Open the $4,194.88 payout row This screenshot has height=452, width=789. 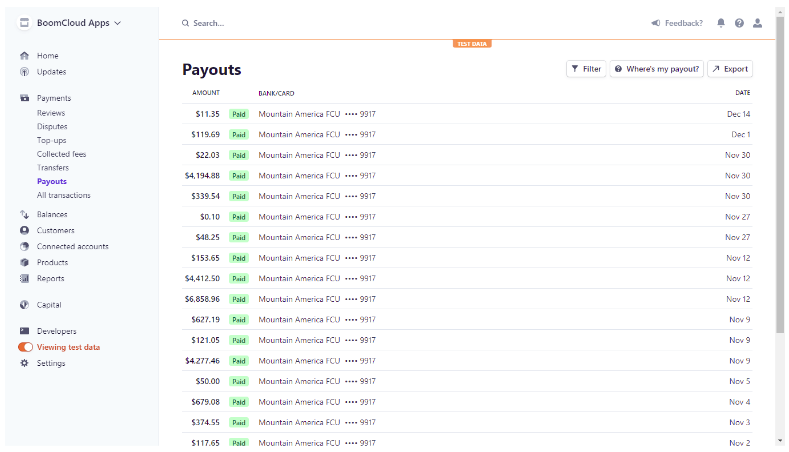(467, 176)
